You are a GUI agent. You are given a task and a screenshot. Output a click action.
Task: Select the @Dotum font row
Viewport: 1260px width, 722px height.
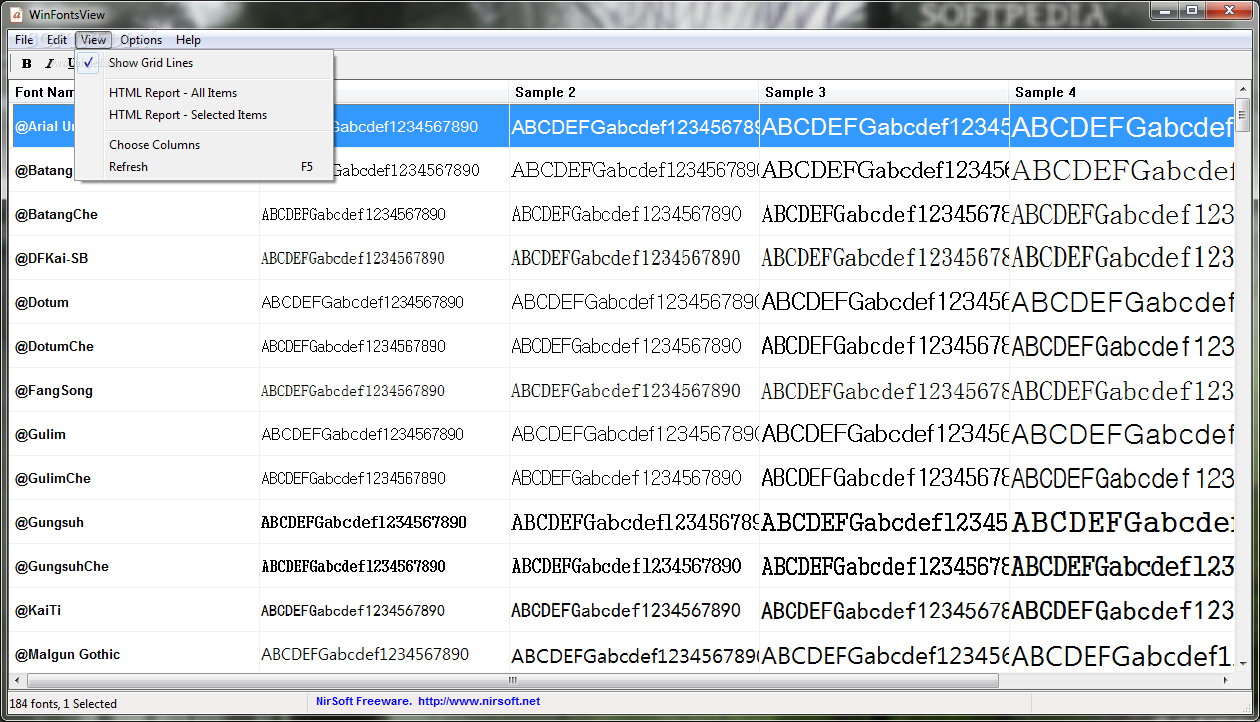click(x=623, y=302)
